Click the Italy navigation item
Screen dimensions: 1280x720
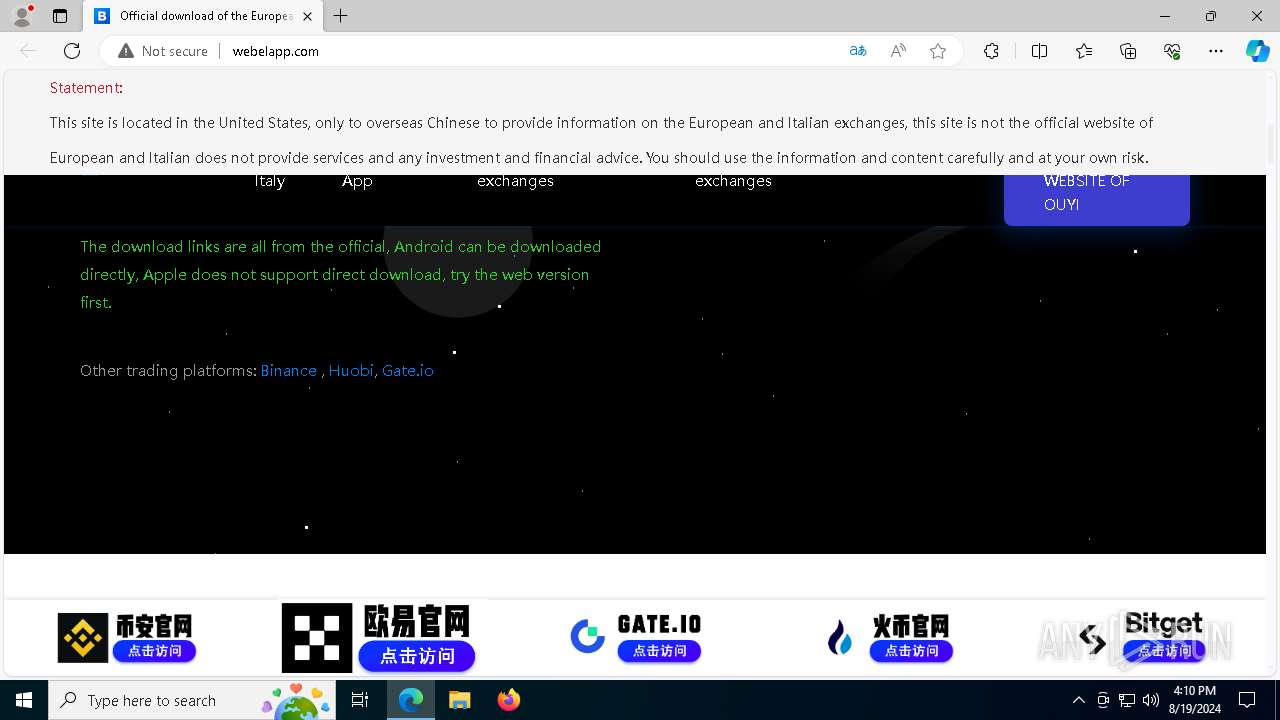270,181
